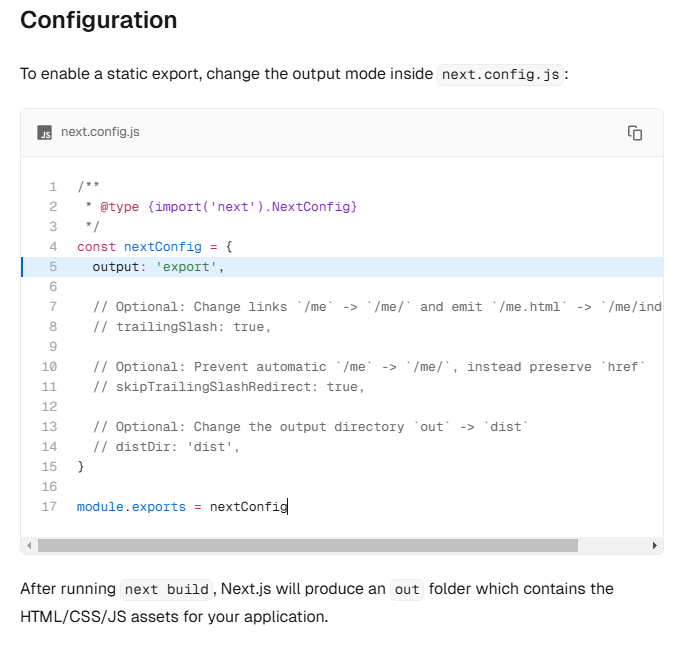Click the horizontal scrollbar thumb in code block

tap(308, 546)
